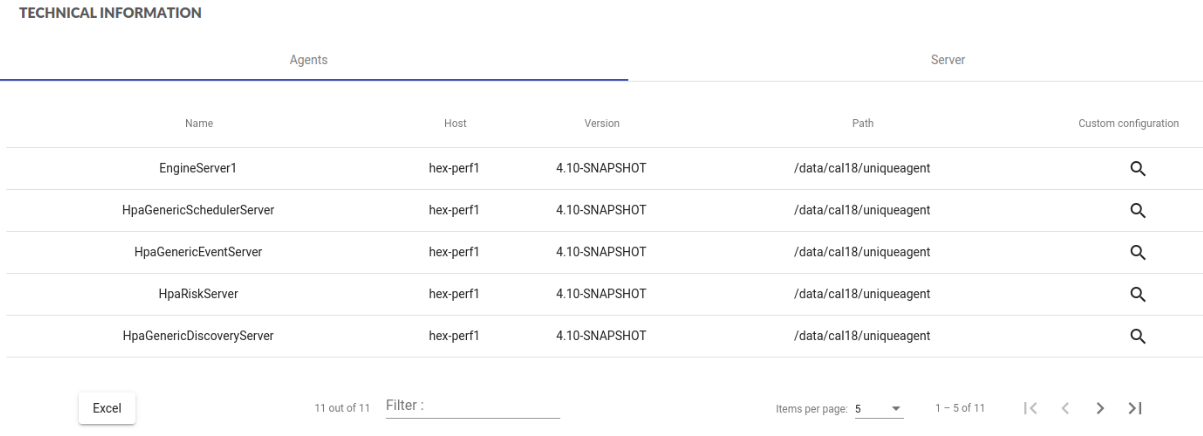Switch to the Server tab

tap(947, 61)
